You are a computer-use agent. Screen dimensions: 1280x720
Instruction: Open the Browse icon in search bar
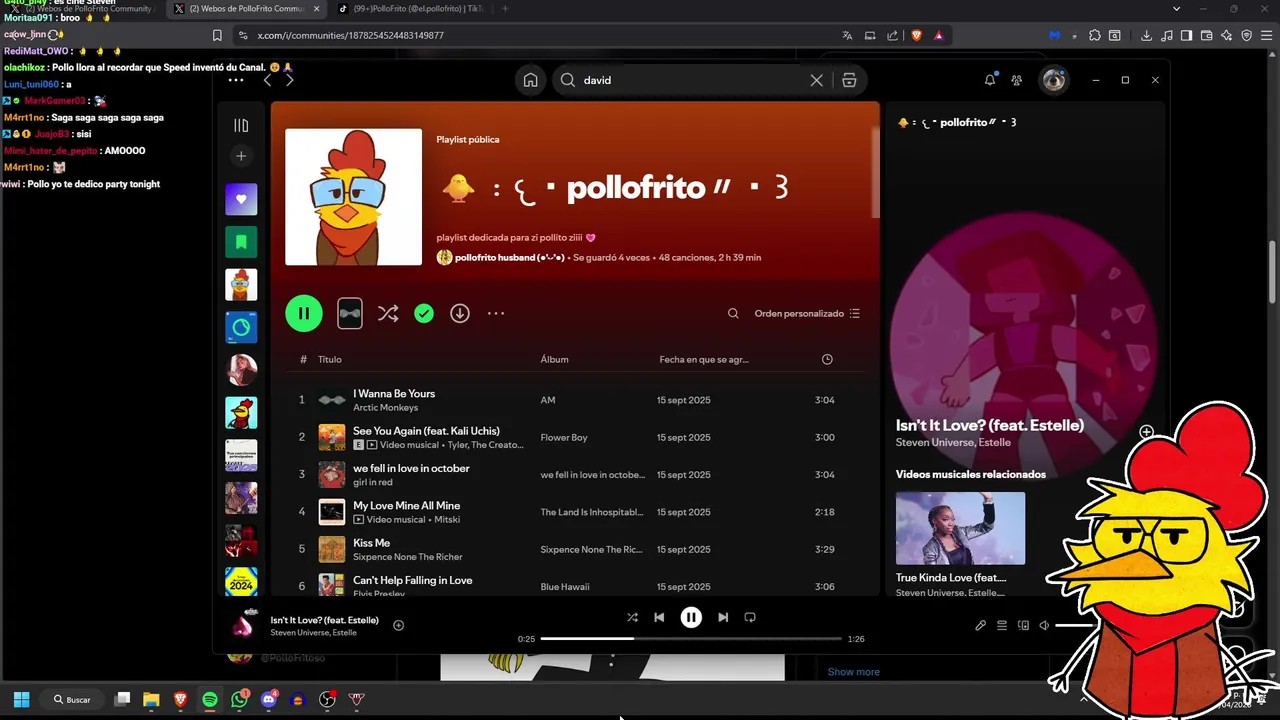tap(849, 80)
